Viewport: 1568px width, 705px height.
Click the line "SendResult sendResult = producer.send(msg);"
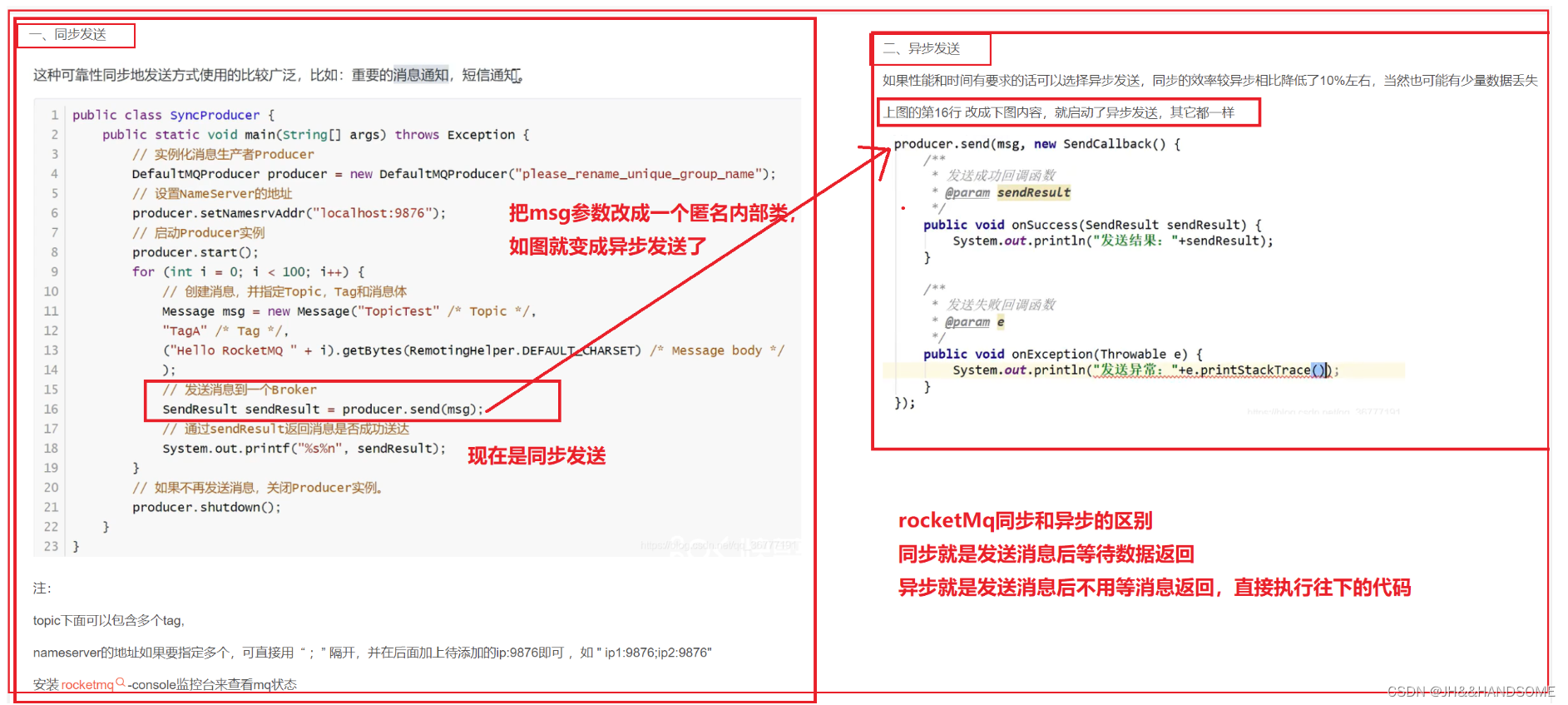point(323,410)
